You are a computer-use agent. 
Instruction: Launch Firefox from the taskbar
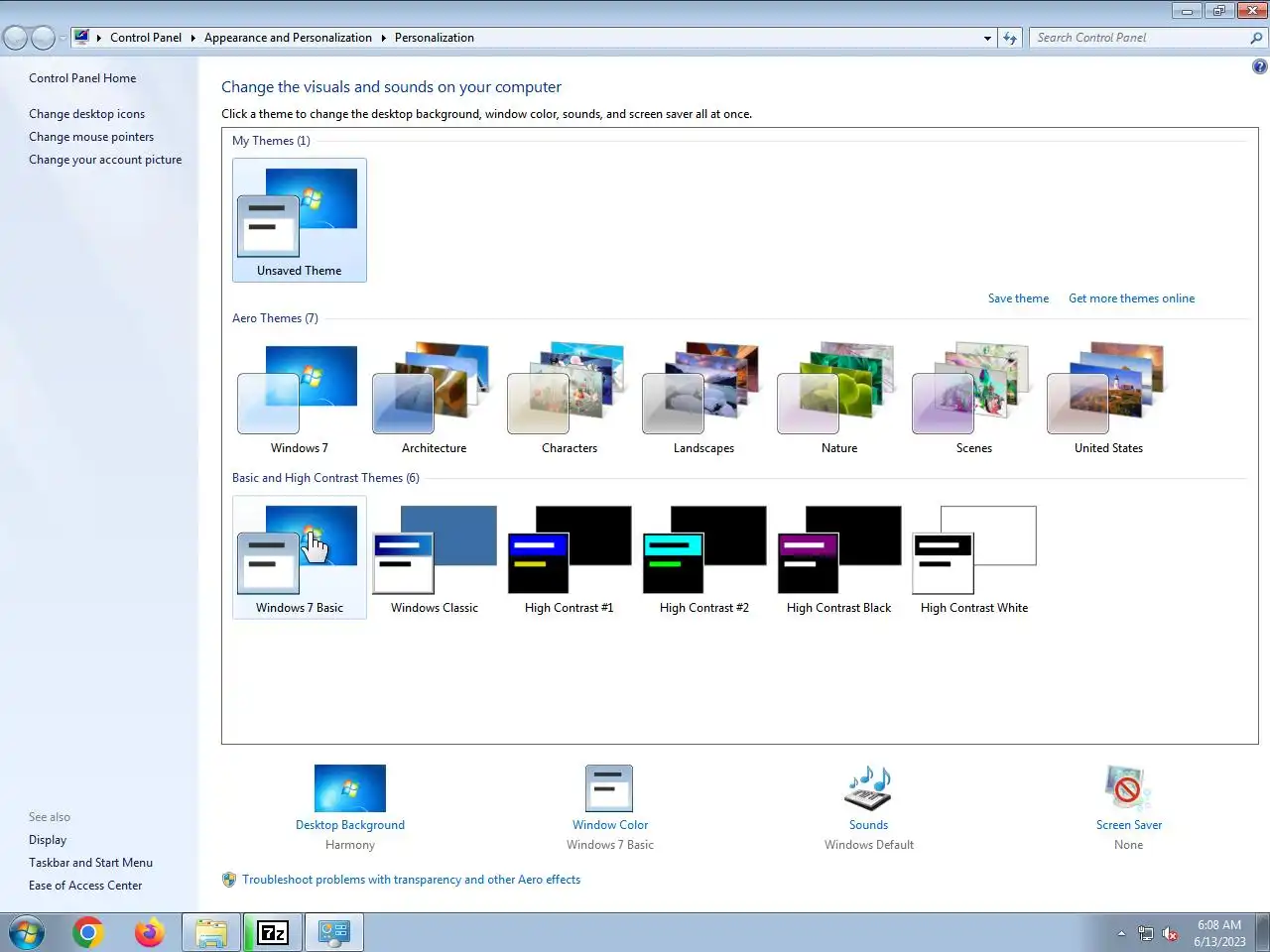(x=150, y=932)
